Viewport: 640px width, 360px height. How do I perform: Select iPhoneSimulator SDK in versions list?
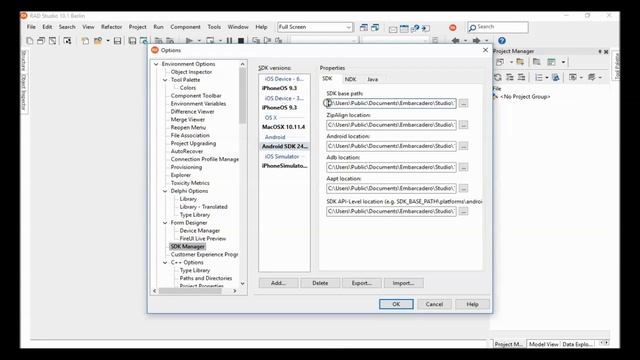tap(284, 166)
